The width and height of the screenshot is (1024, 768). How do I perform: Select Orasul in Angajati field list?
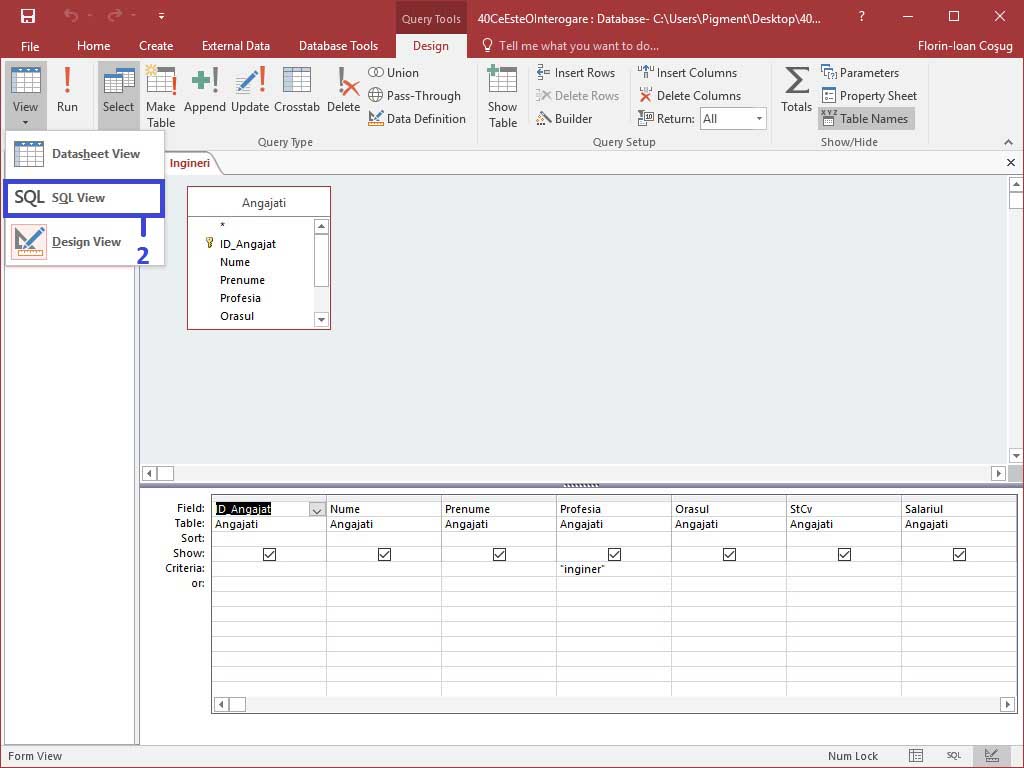(236, 316)
